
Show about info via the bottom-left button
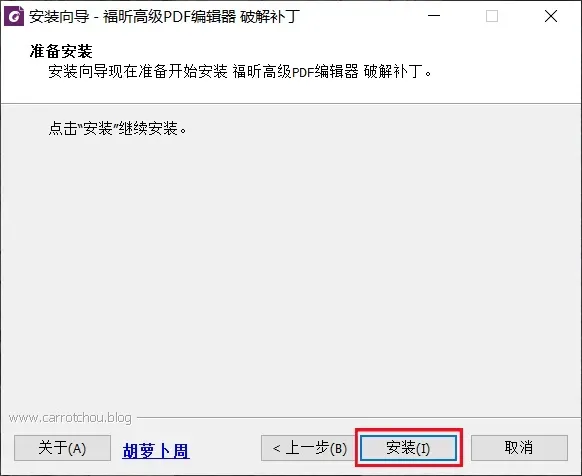pos(62,448)
